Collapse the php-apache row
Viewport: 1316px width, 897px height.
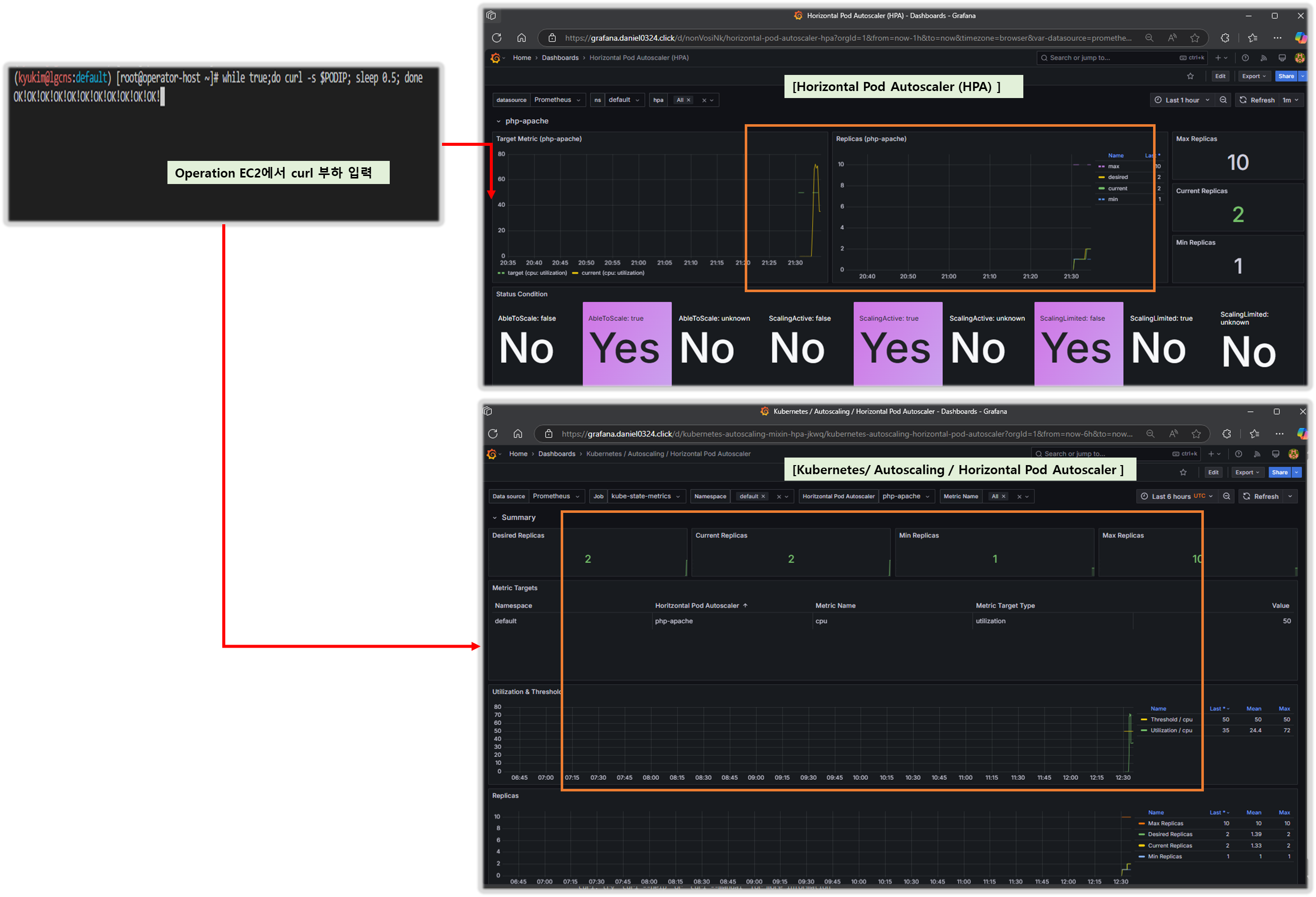[499, 121]
